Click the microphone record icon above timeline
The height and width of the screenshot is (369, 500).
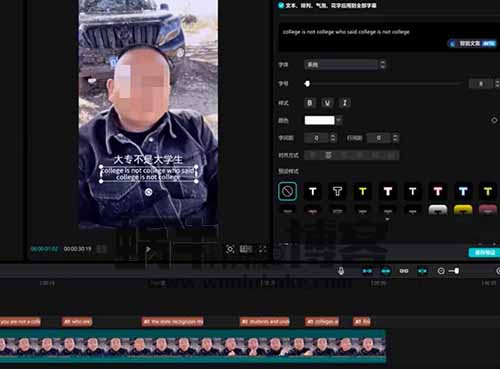tap(341, 271)
